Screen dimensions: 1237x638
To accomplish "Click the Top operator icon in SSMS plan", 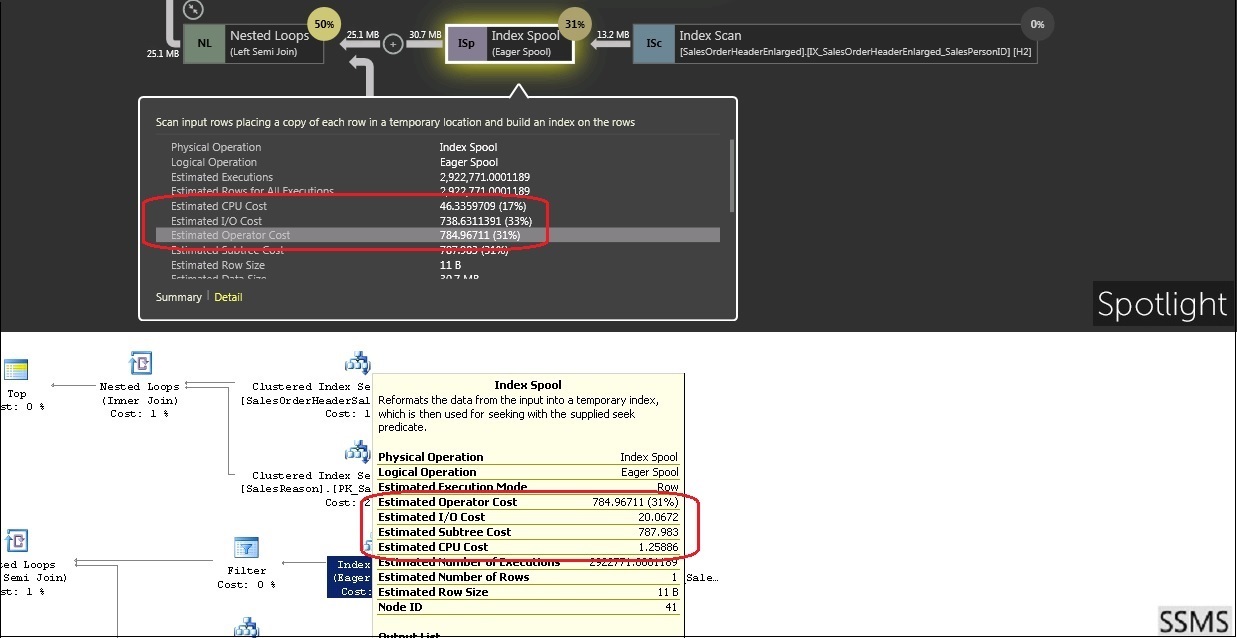I will click(15, 371).
